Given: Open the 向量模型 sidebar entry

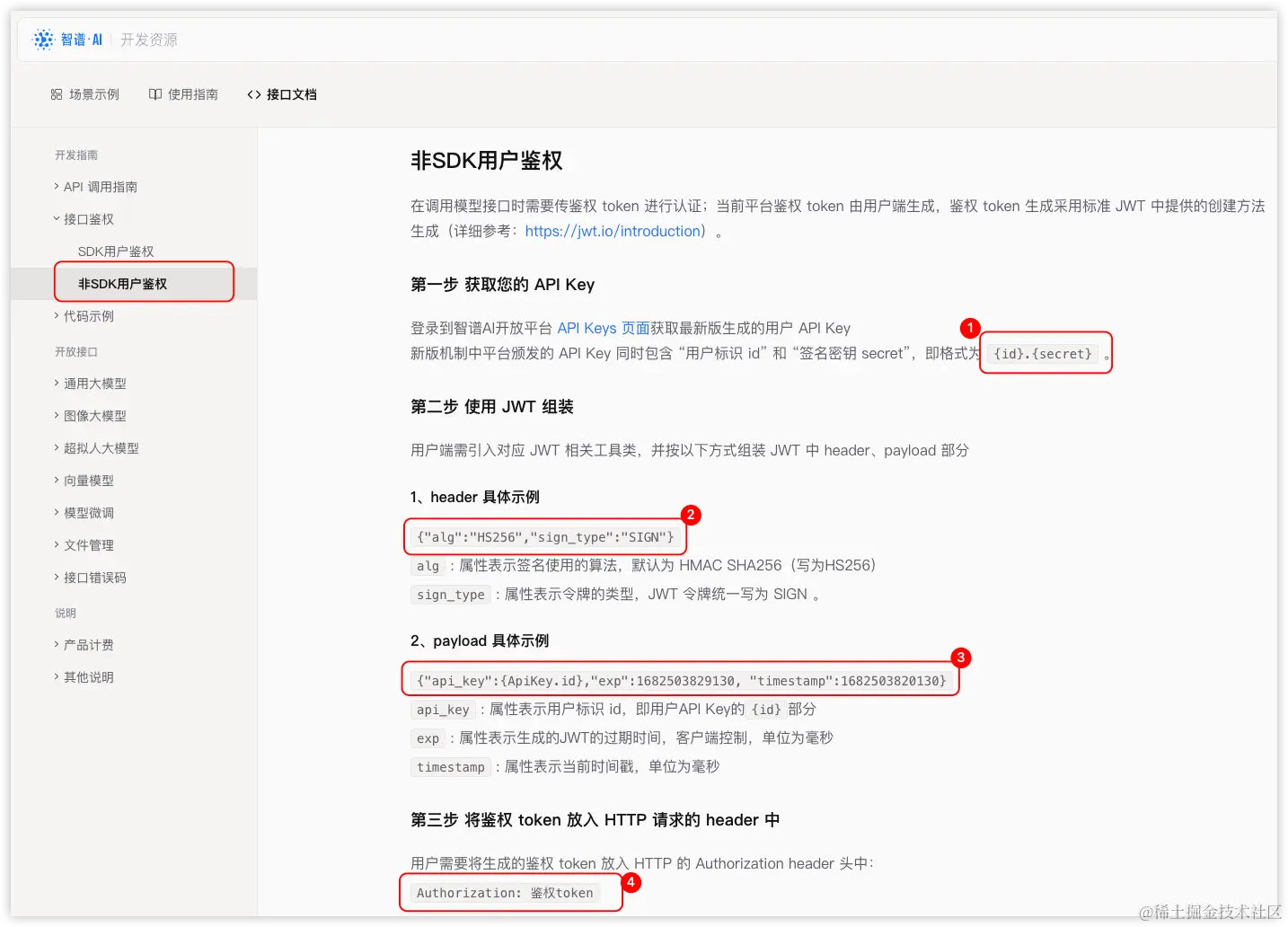Looking at the screenshot, I should (89, 481).
